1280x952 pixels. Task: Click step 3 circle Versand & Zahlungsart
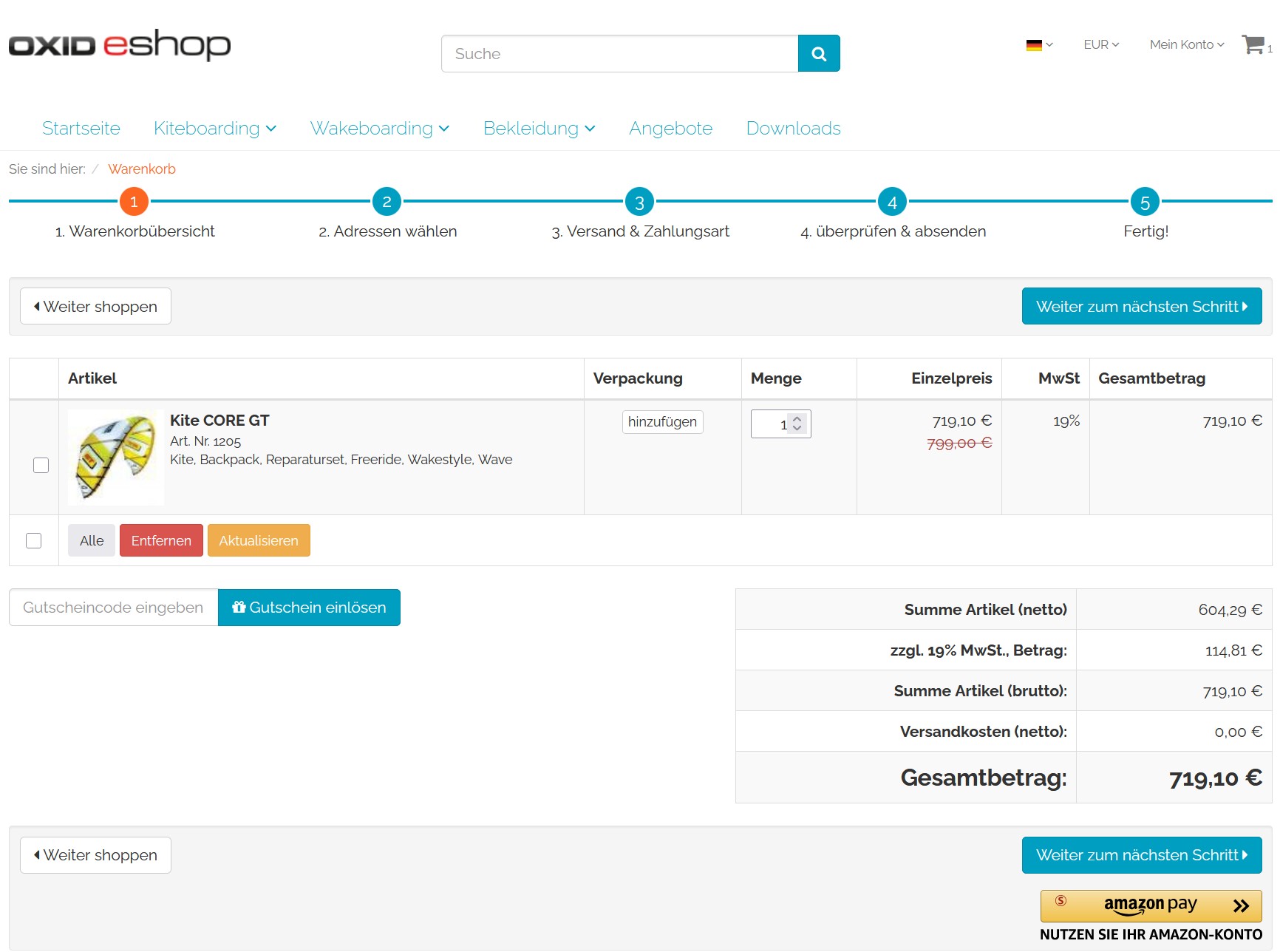point(639,202)
